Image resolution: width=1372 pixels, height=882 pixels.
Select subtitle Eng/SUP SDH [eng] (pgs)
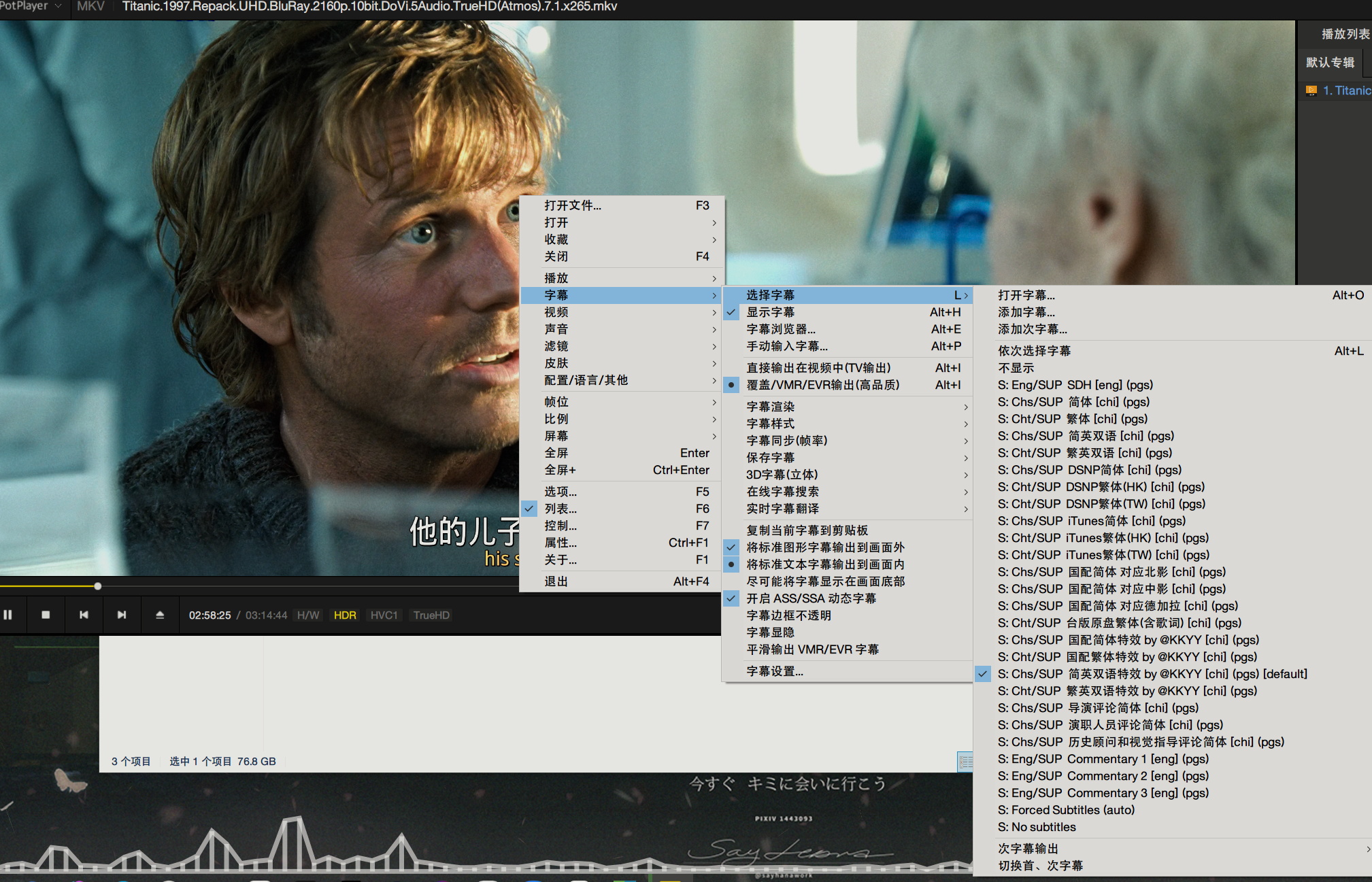pyautogui.click(x=1075, y=385)
